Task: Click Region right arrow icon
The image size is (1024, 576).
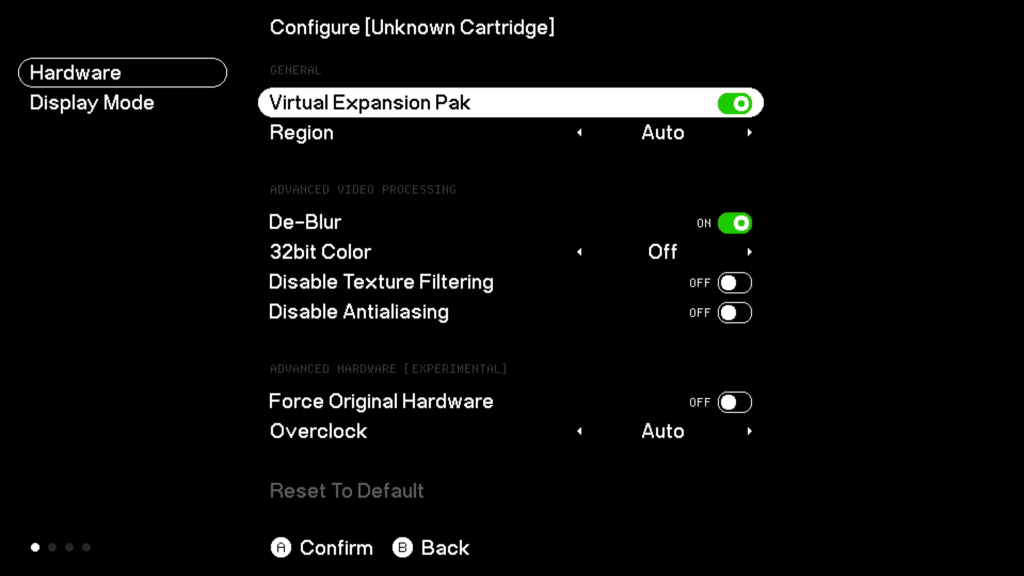Action: point(749,133)
